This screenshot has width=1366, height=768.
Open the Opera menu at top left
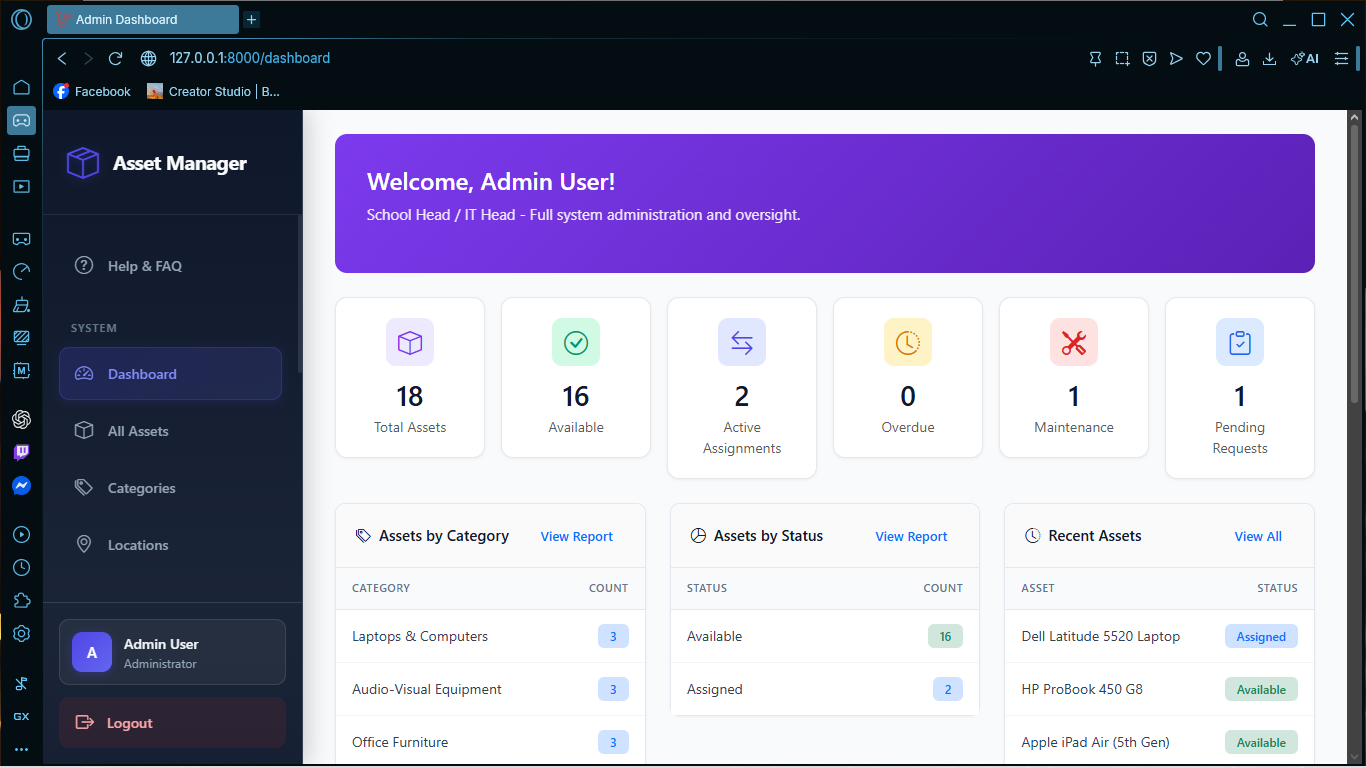tap(21, 19)
